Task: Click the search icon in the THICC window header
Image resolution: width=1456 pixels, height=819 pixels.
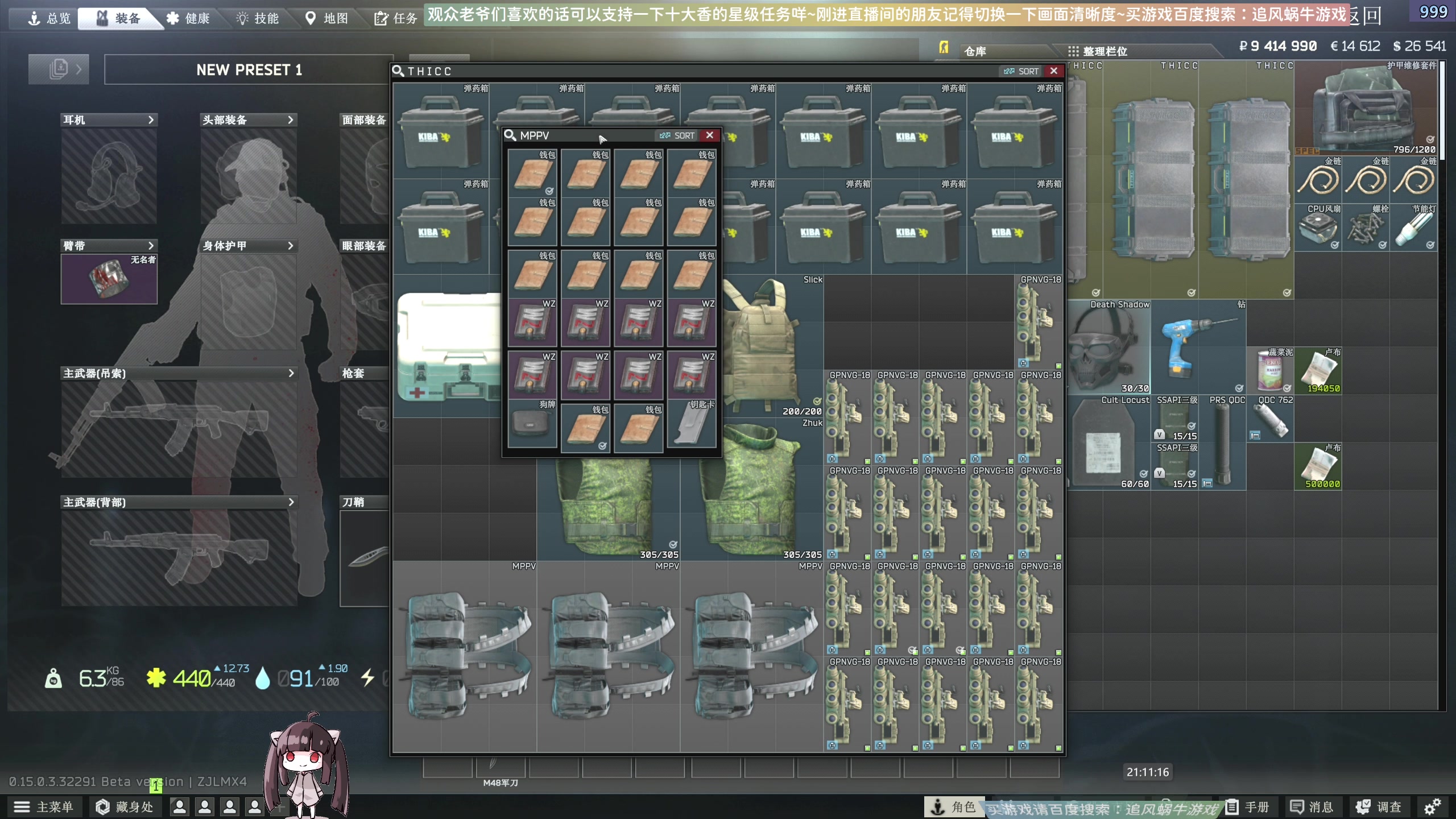Action: 398,71
